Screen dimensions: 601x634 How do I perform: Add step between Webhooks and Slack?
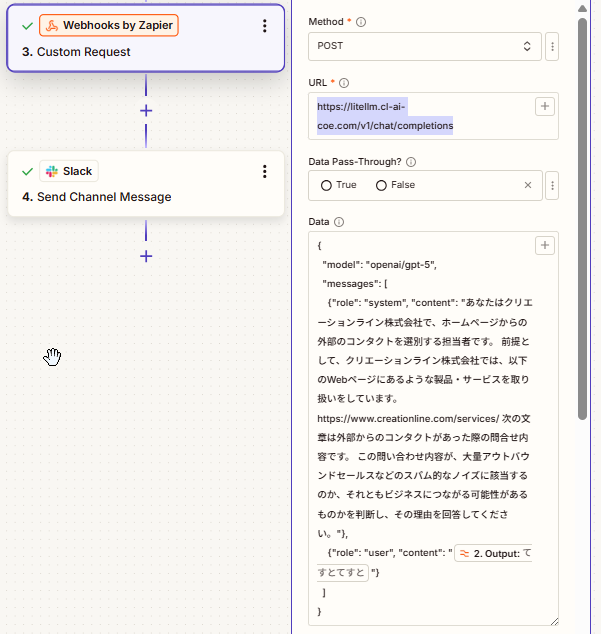click(x=146, y=110)
